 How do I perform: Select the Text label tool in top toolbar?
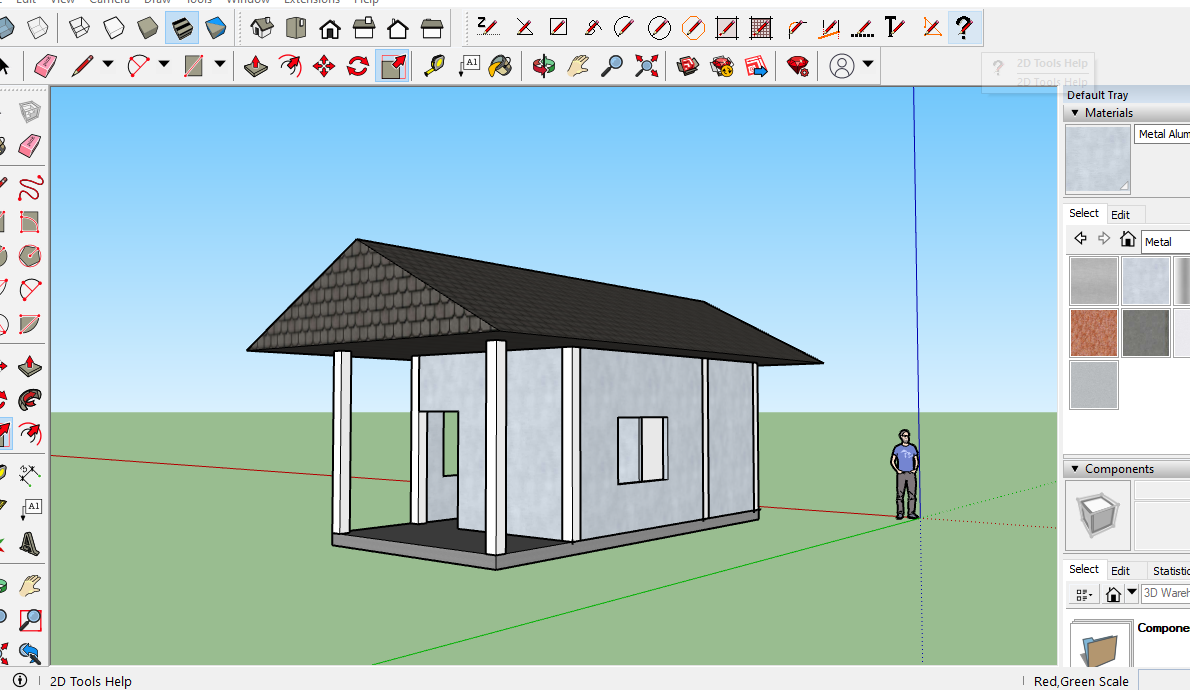click(x=469, y=66)
